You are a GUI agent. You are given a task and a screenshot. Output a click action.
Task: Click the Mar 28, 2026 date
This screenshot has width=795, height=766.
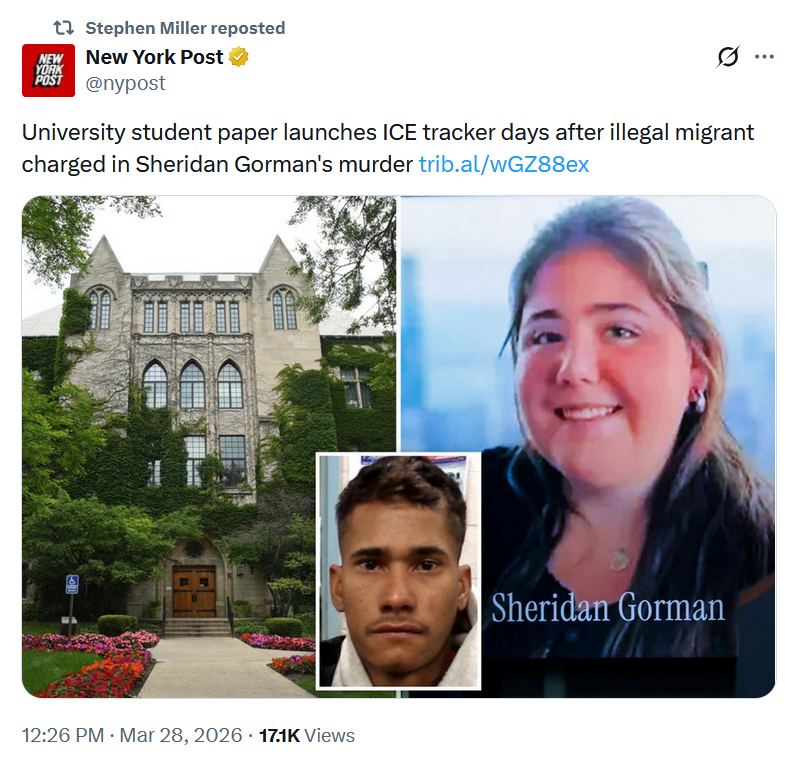[181, 735]
